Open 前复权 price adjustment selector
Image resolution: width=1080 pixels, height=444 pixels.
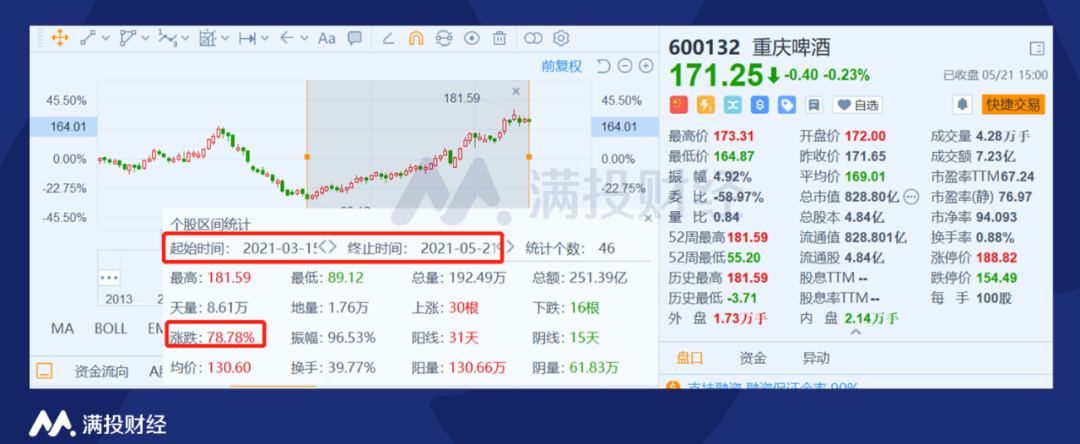[561, 66]
